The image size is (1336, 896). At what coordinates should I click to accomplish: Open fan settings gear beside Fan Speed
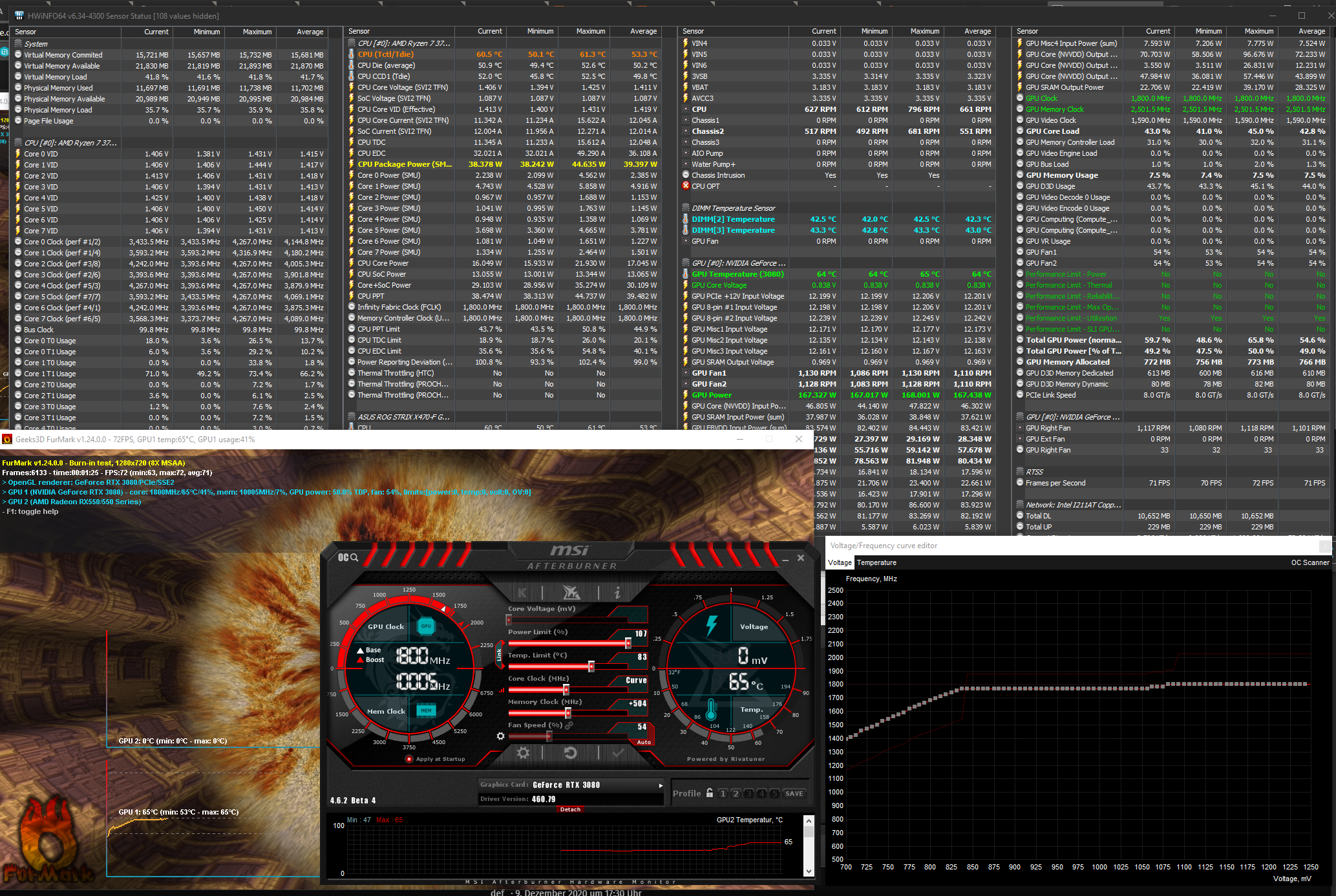pos(500,736)
